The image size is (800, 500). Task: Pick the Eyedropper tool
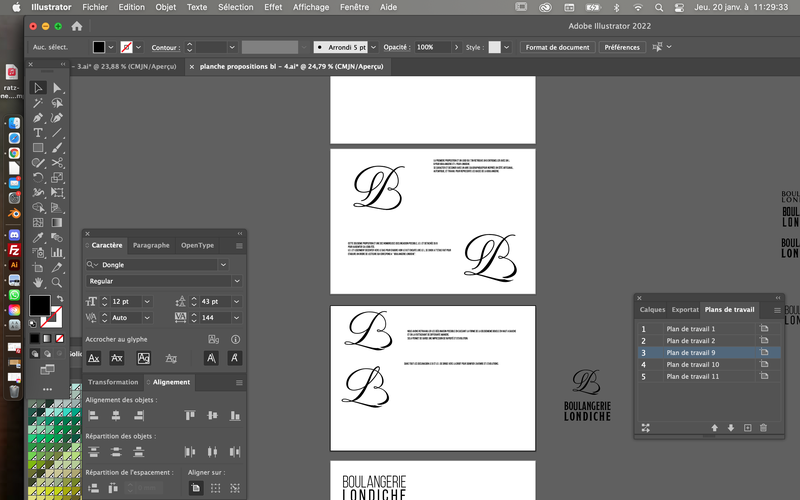[x=38, y=237]
